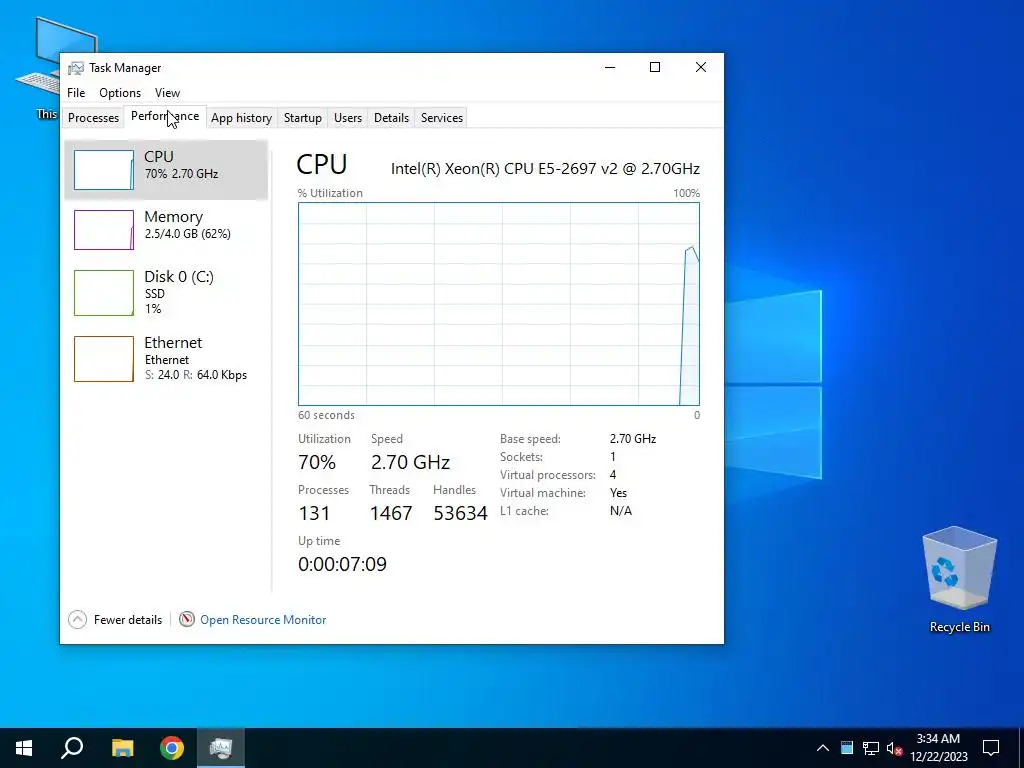Open the clock showing 3:34 AM
The image size is (1024, 768).
[x=938, y=748]
